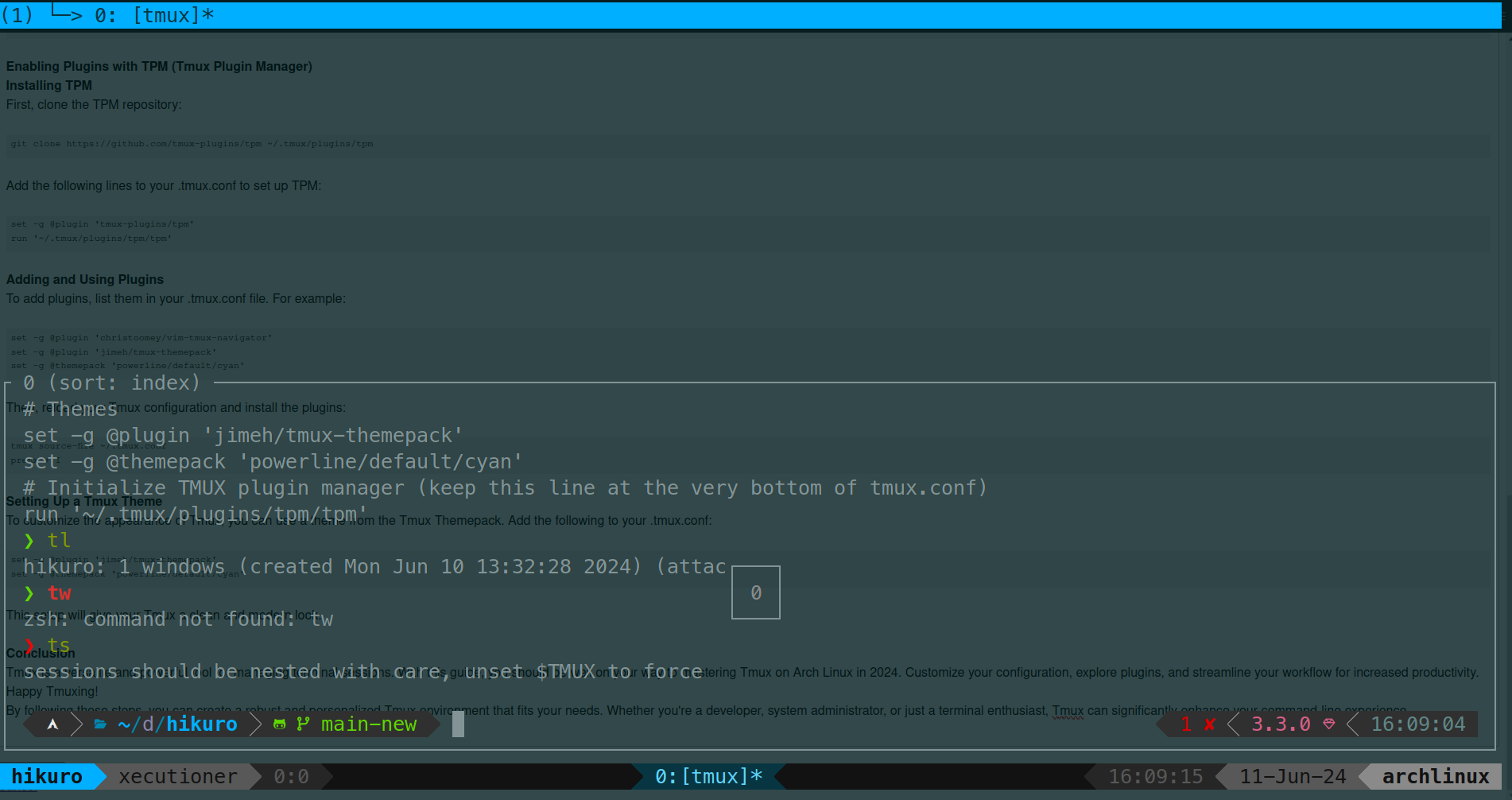Image resolution: width=1512 pixels, height=800 pixels.
Task: Click the Ruby version 3.3.0 text
Action: click(1281, 724)
